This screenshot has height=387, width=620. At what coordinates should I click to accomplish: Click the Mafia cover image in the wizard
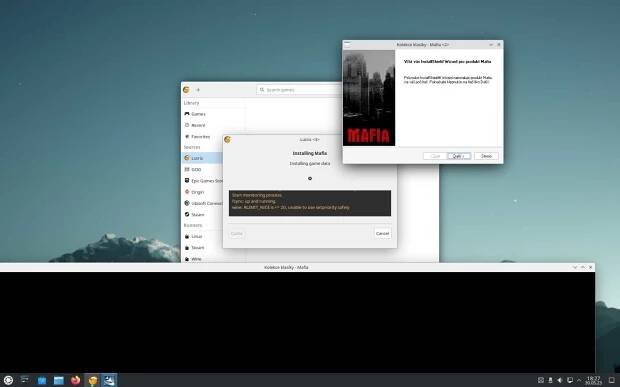click(x=369, y=98)
